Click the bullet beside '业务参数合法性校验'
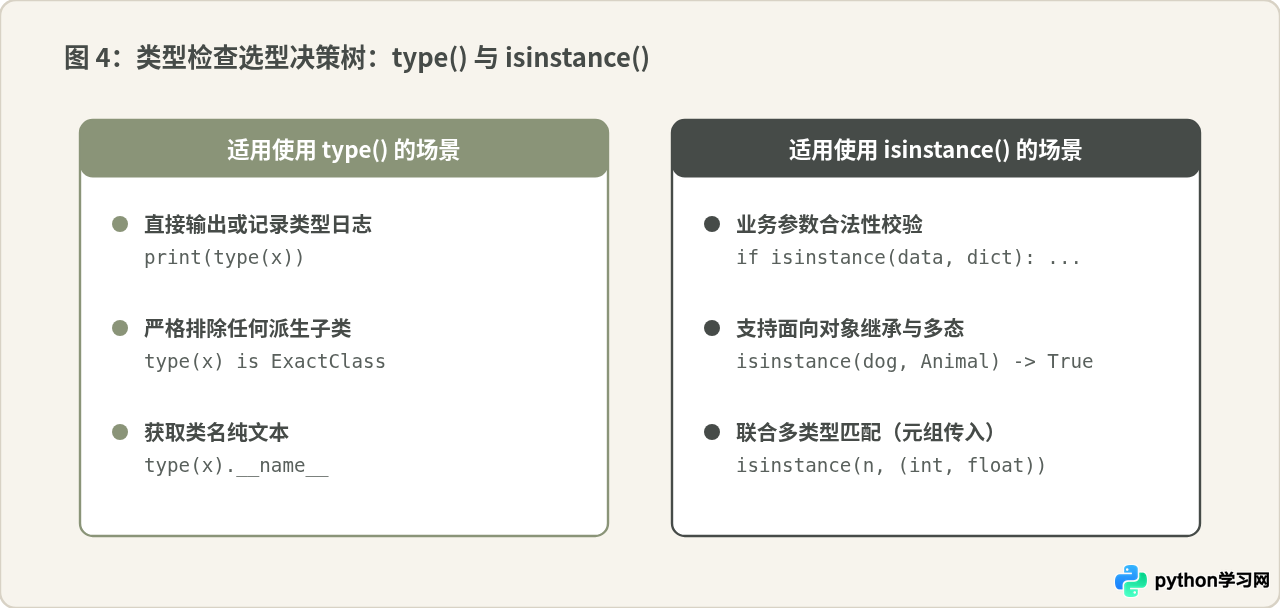The height and width of the screenshot is (608, 1280). [712, 224]
